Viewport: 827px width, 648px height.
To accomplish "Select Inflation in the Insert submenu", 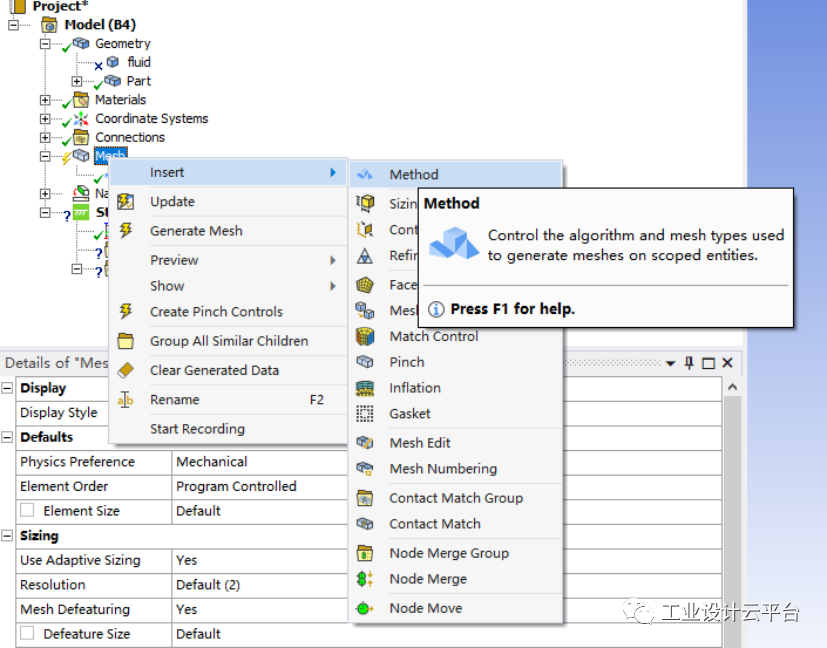I will click(x=456, y=388).
